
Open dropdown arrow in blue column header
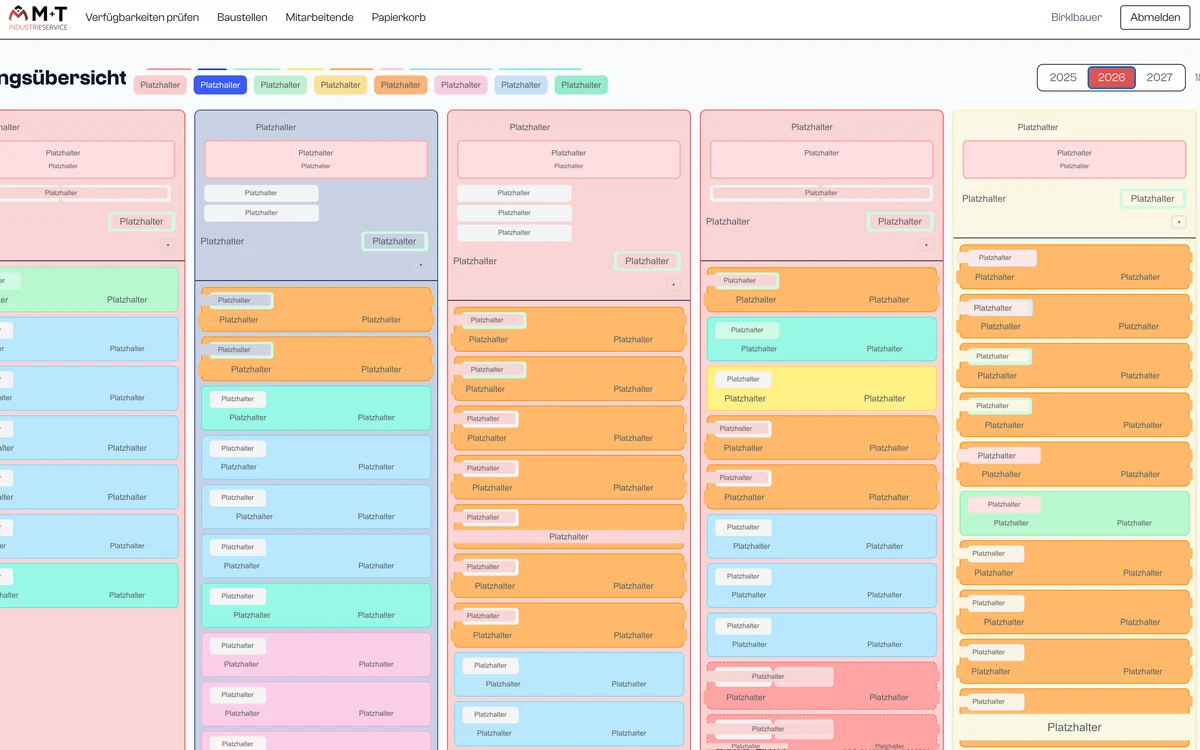point(420,265)
